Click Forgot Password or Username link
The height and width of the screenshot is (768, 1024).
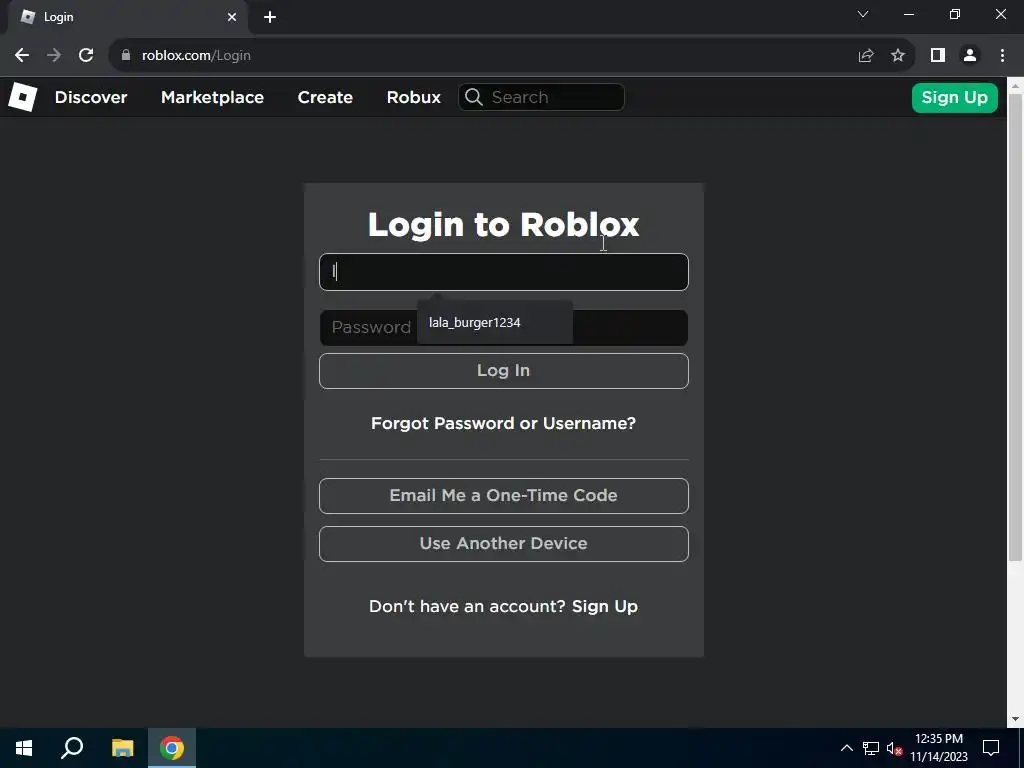point(504,423)
